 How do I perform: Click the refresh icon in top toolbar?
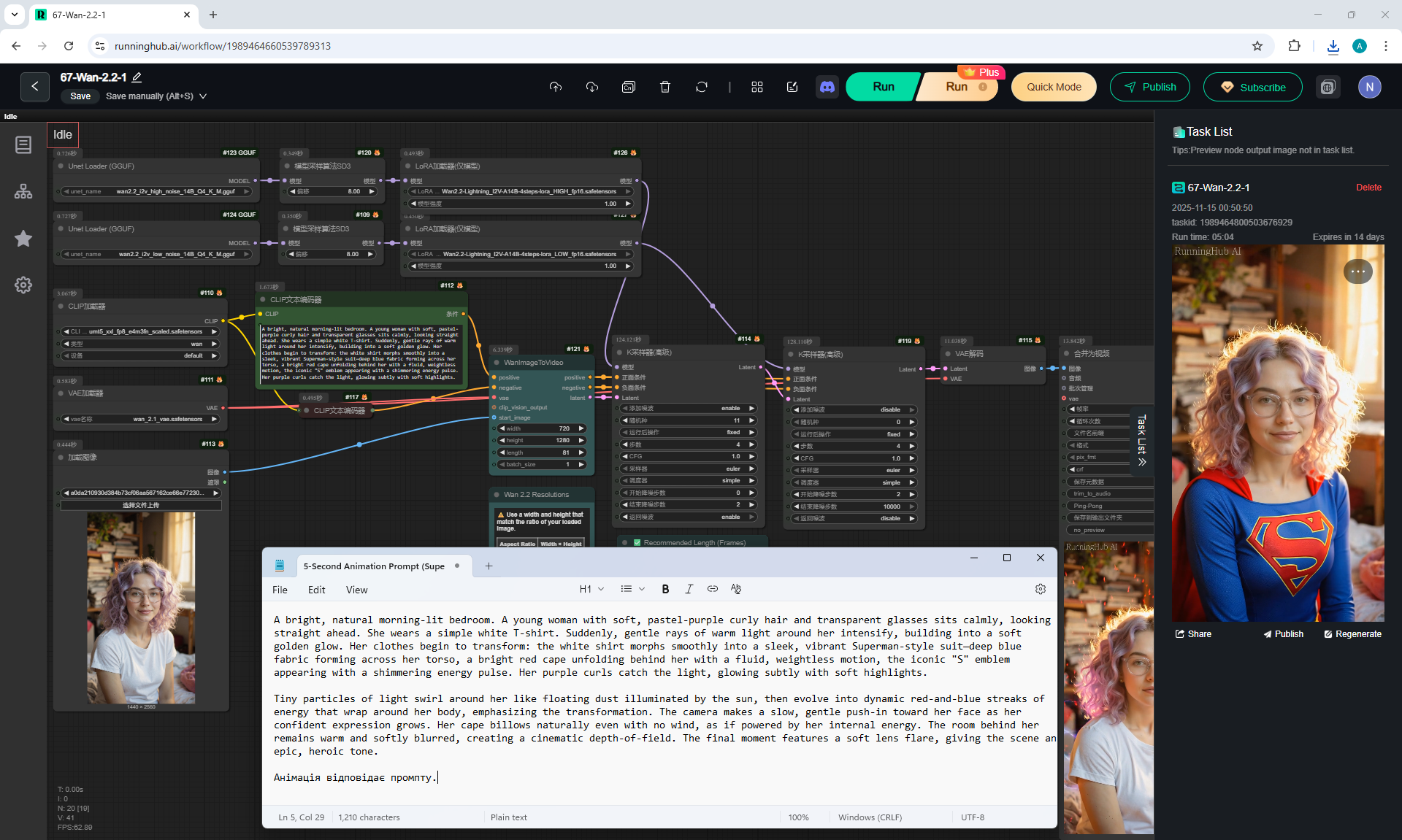click(702, 87)
